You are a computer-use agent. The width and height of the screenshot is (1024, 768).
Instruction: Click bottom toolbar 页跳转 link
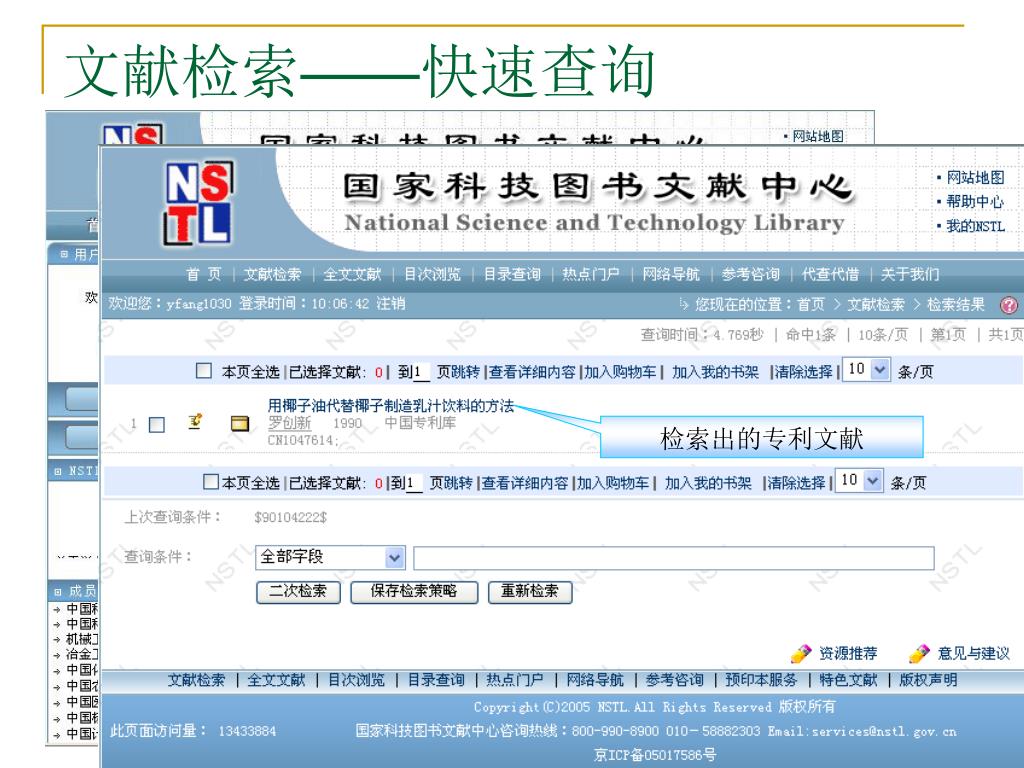tap(451, 483)
